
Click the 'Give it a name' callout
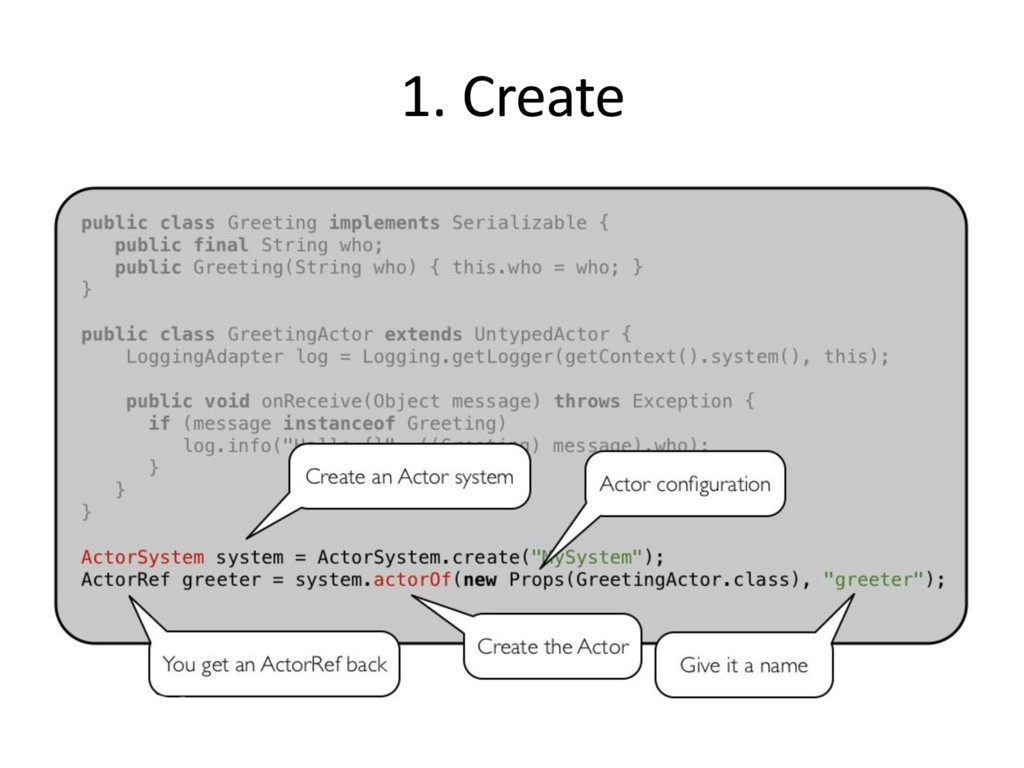[x=744, y=665]
